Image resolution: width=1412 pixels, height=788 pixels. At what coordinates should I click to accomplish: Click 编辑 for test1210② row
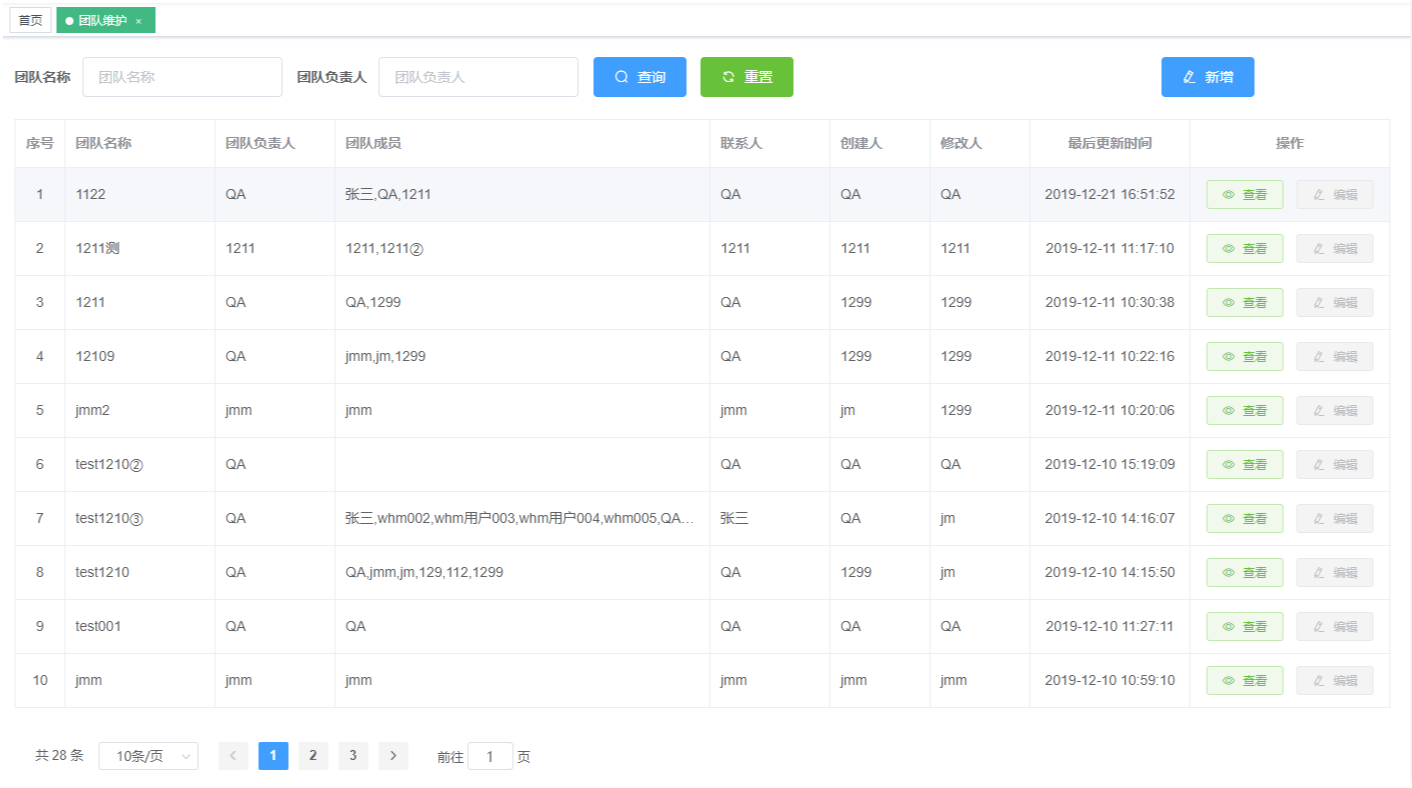(1335, 465)
